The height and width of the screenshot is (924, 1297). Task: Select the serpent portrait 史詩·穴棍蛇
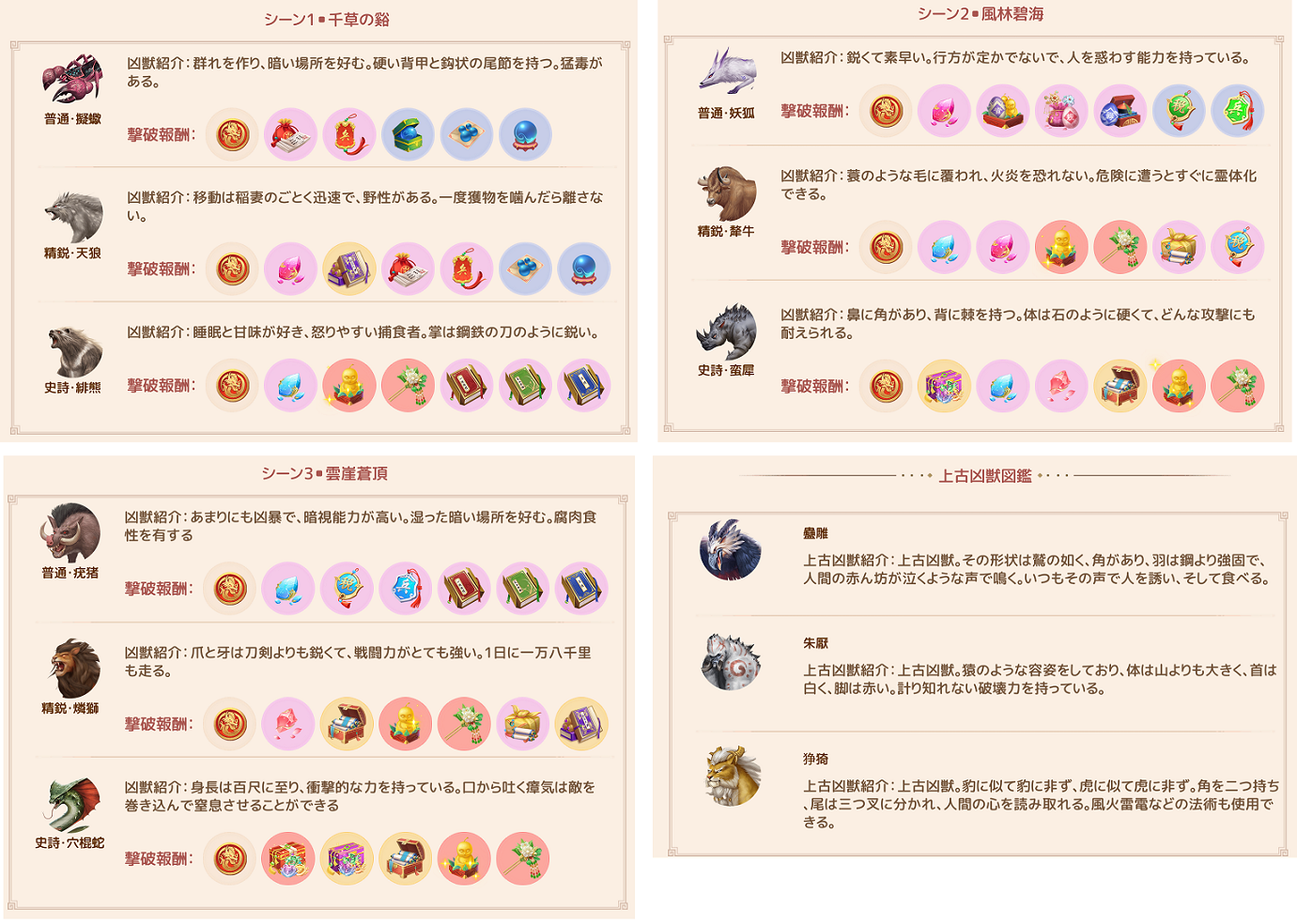click(70, 805)
